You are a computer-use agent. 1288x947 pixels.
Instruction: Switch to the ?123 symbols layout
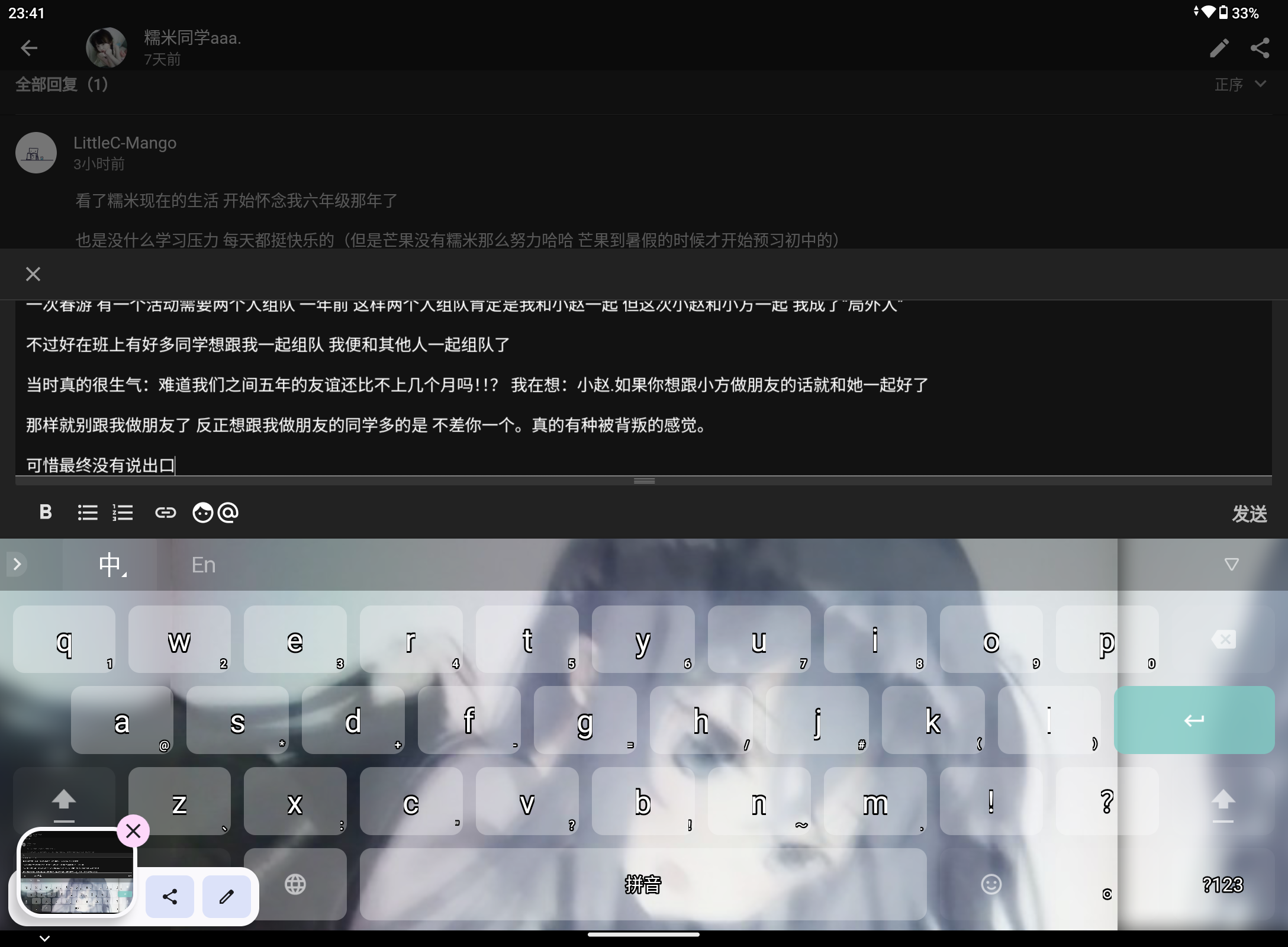(x=1223, y=884)
